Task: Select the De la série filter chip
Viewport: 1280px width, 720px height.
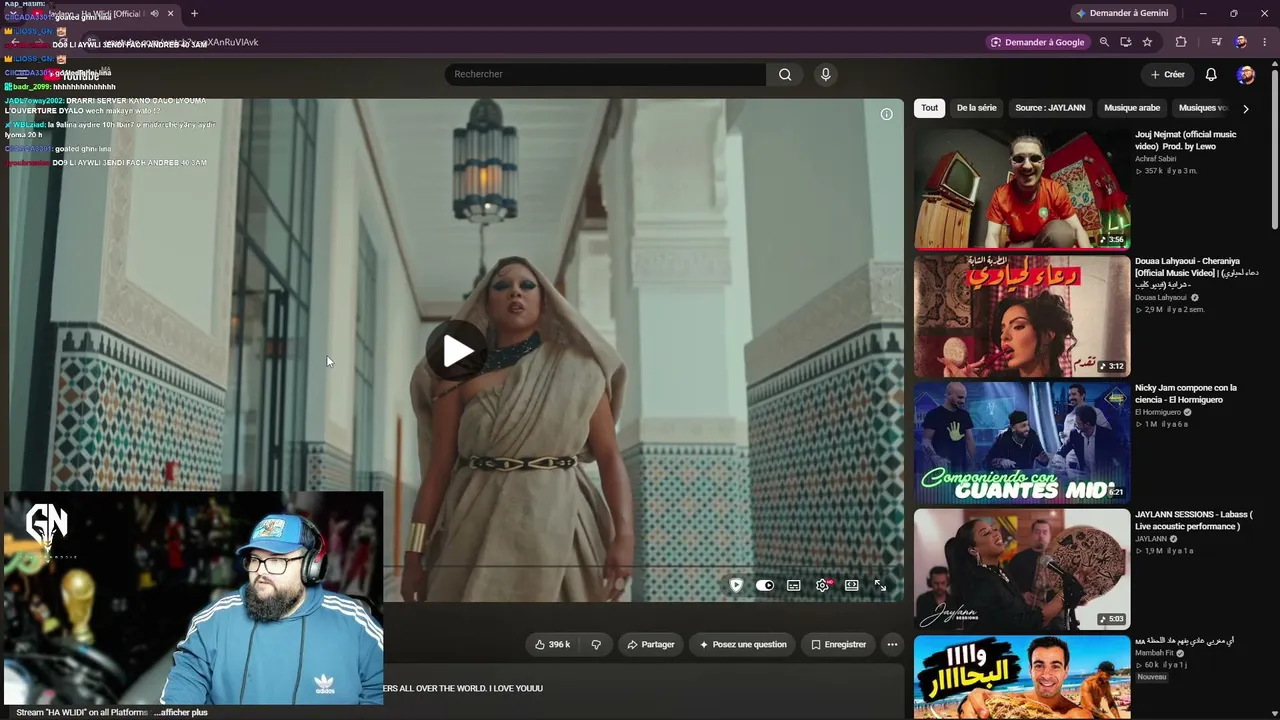Action: [977, 108]
